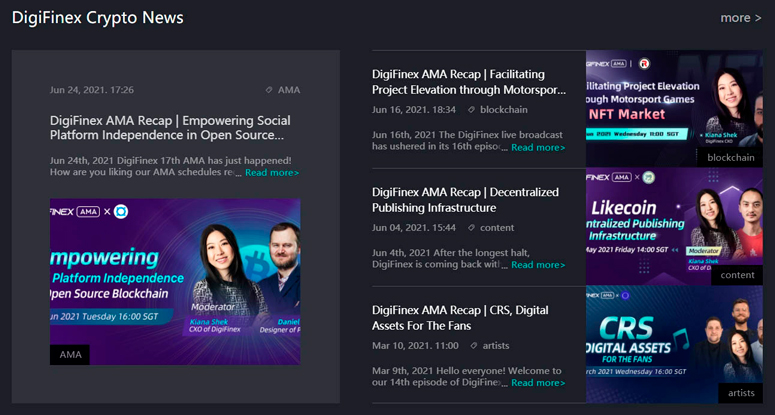The image size is (775, 415).
Task: Read more of the 14th episode article
Action: tap(538, 383)
